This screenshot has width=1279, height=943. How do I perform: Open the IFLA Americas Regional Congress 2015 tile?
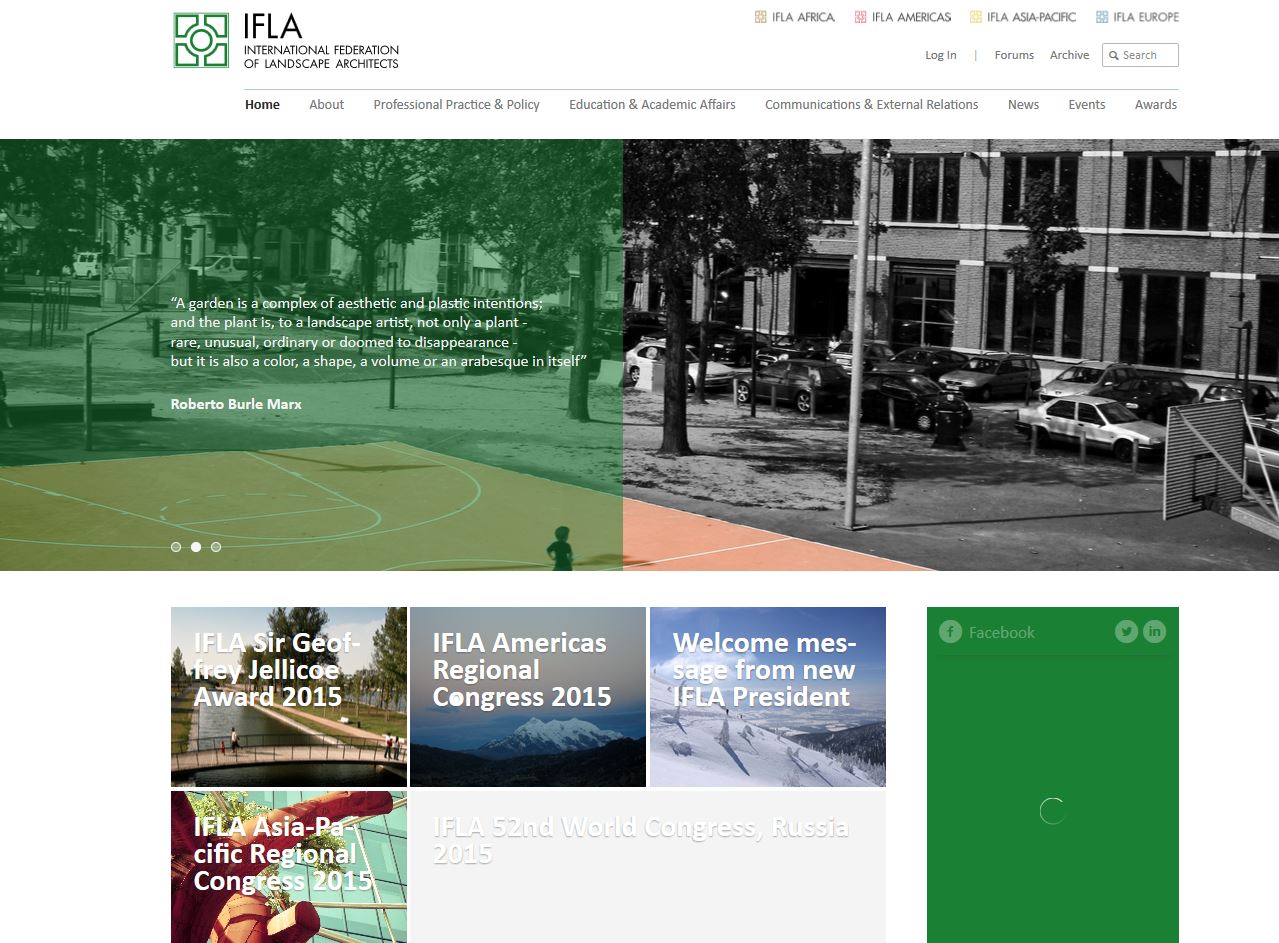(528, 696)
